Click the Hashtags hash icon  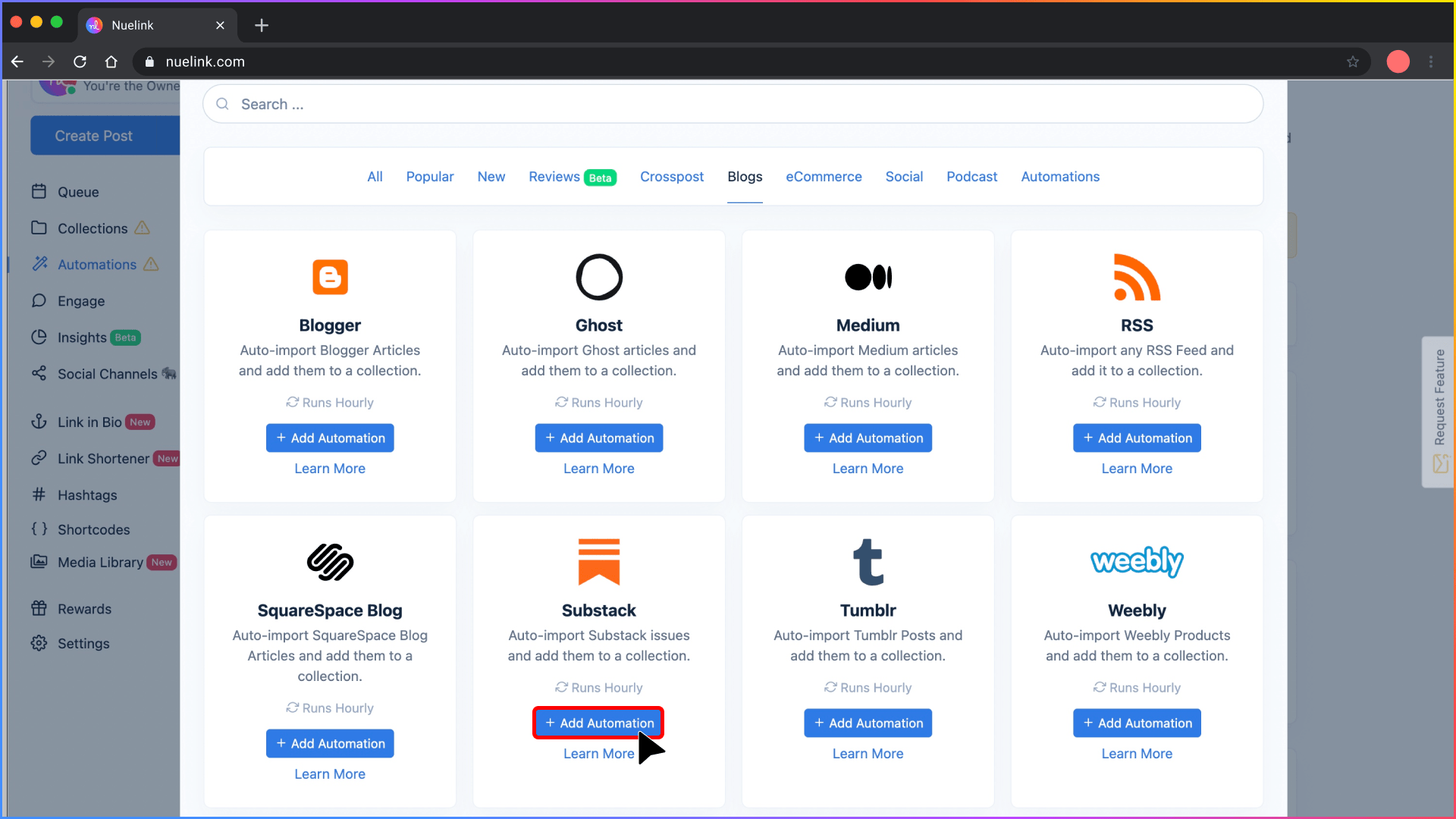click(39, 494)
